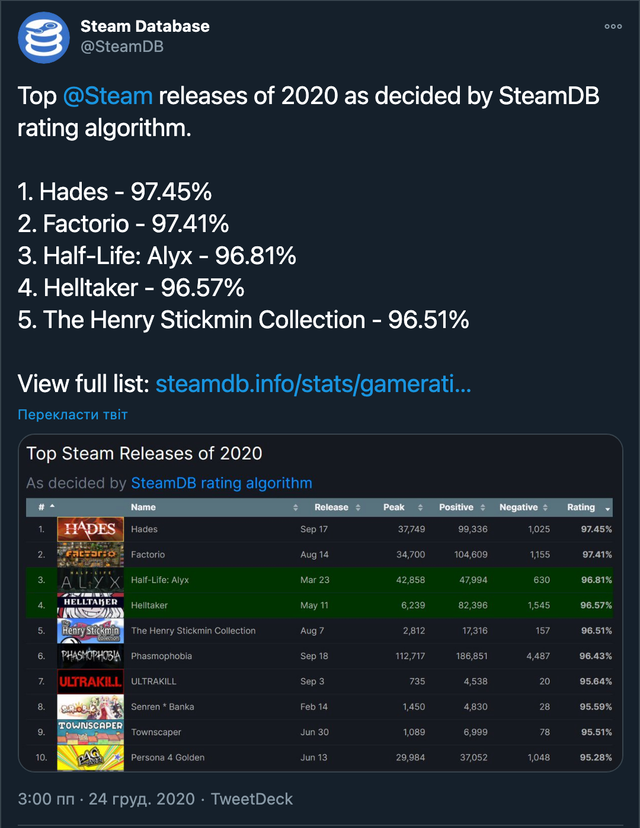Click the Hades game thumbnail
The width and height of the screenshot is (640, 828).
(x=91, y=529)
